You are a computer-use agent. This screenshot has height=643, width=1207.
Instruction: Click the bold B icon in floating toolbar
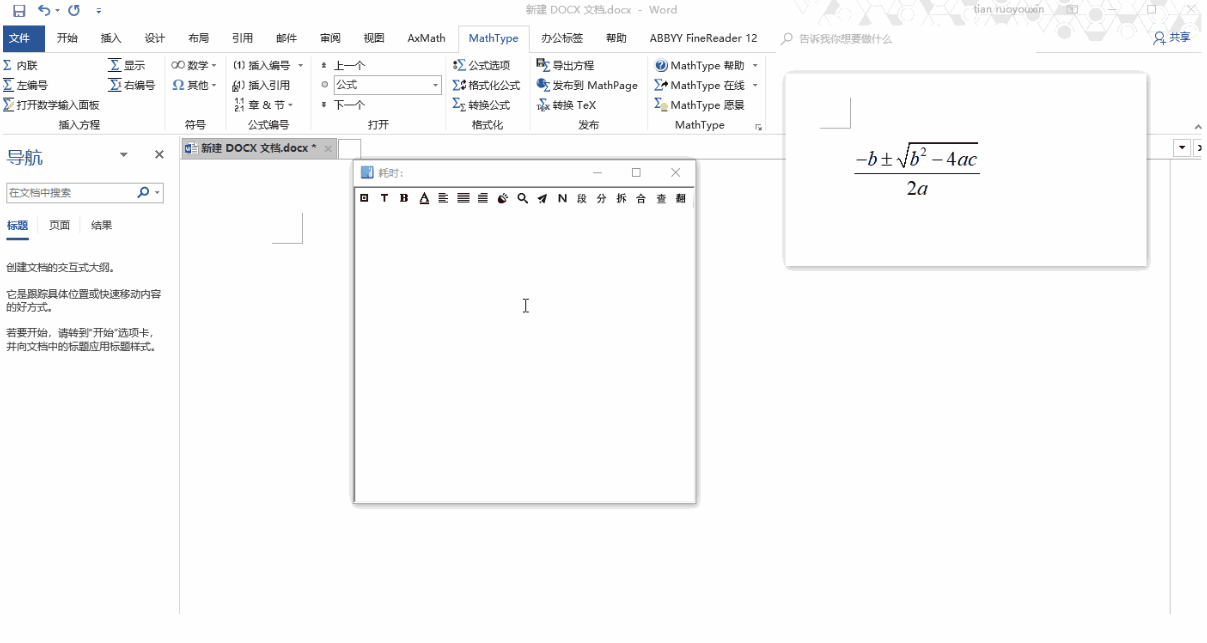404,198
